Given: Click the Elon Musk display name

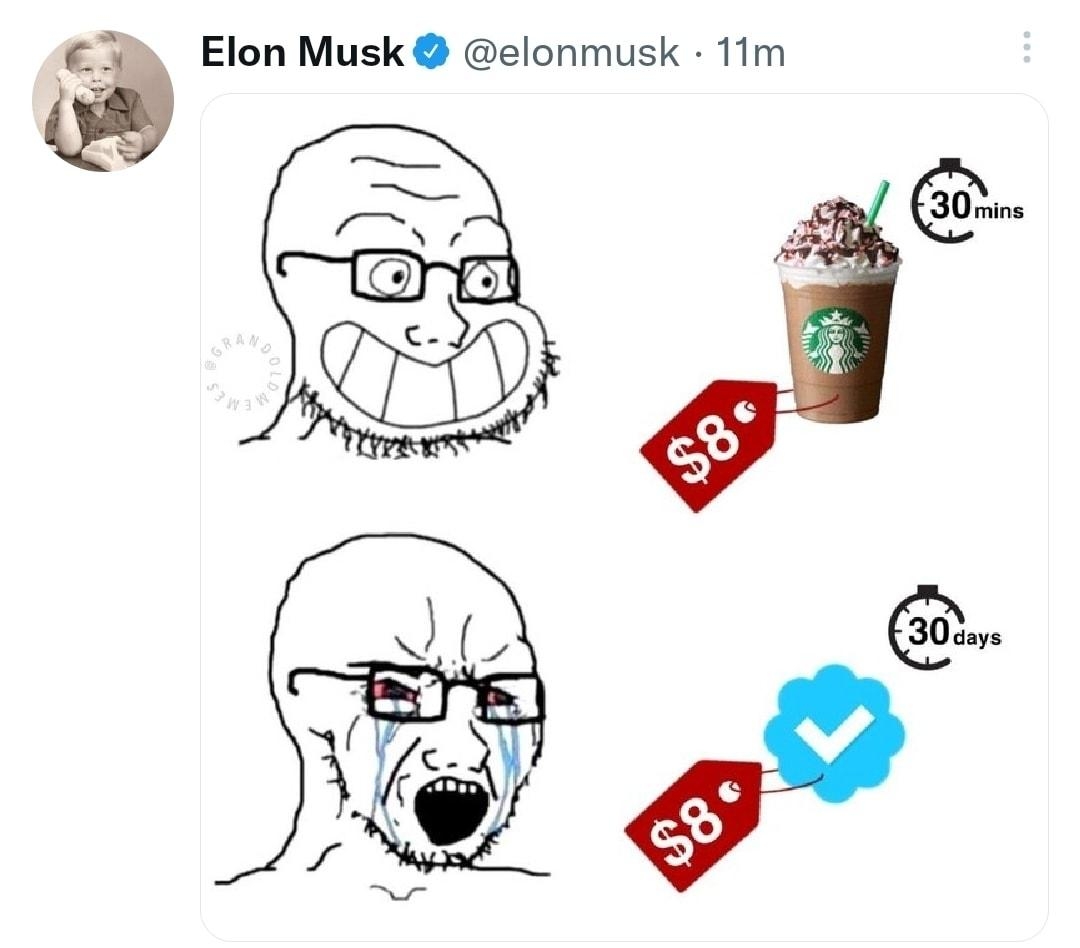Looking at the screenshot, I should [302, 52].
